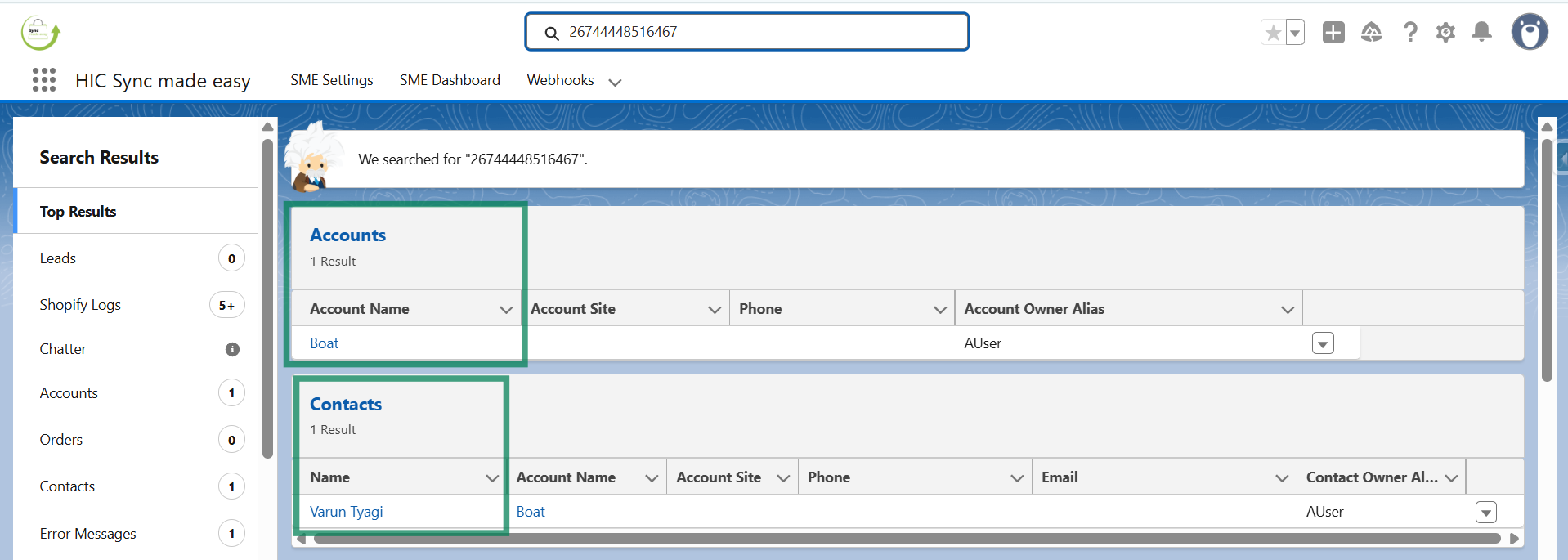Click the page scroll up arrow

click(1547, 127)
